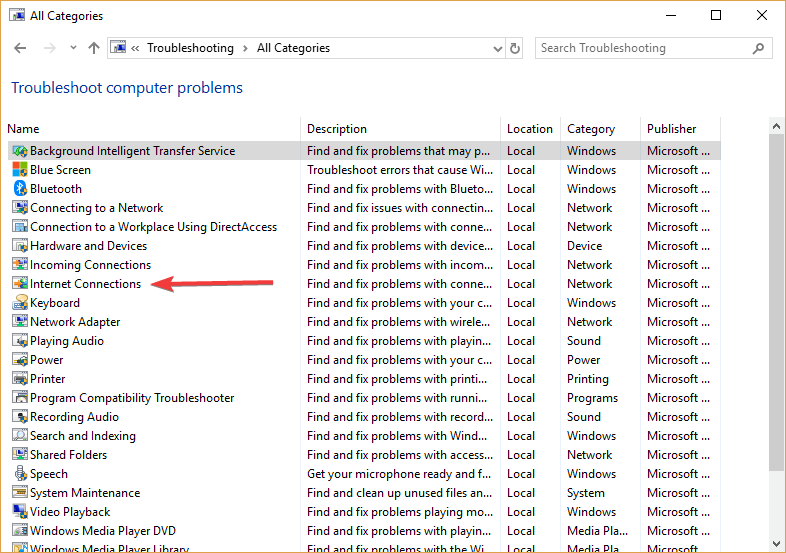Click the vertical scrollbar up arrow
Image resolution: width=786 pixels, height=553 pixels.
776,126
